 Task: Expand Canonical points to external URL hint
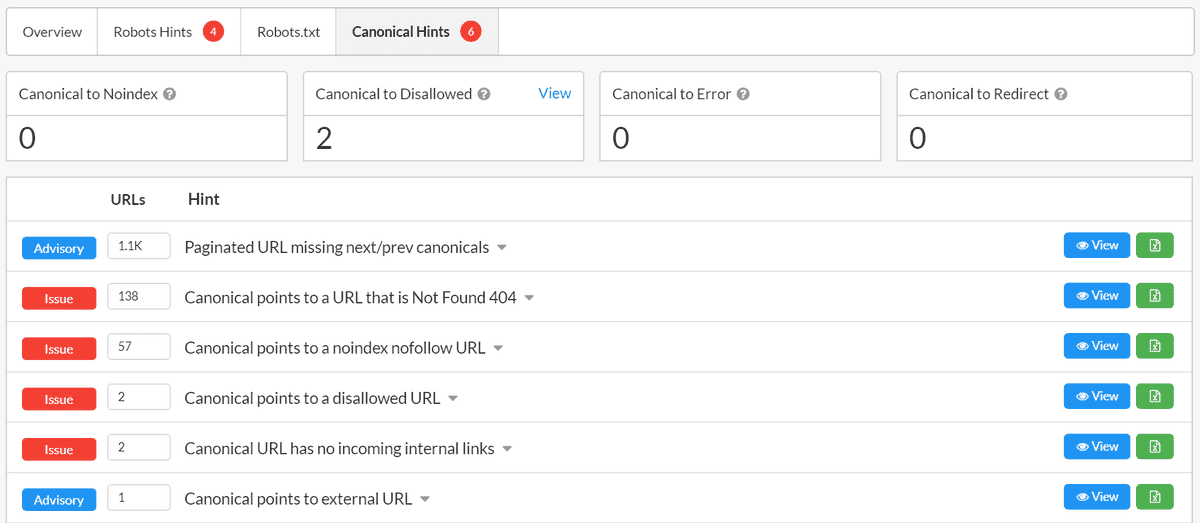point(425,499)
